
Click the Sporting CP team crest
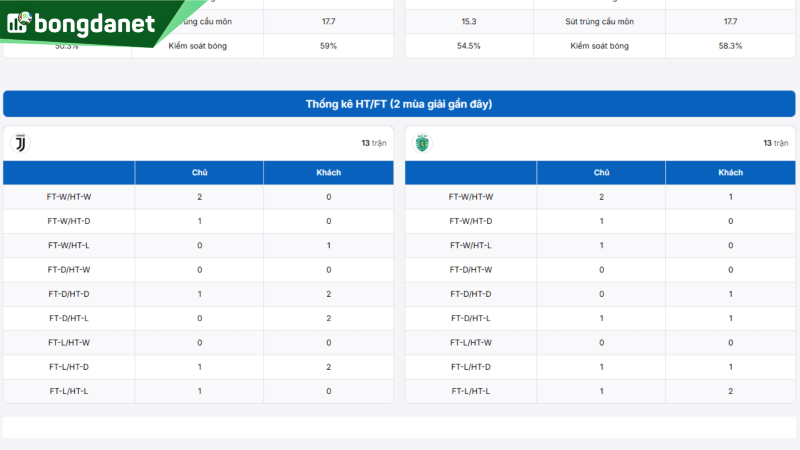pos(422,143)
